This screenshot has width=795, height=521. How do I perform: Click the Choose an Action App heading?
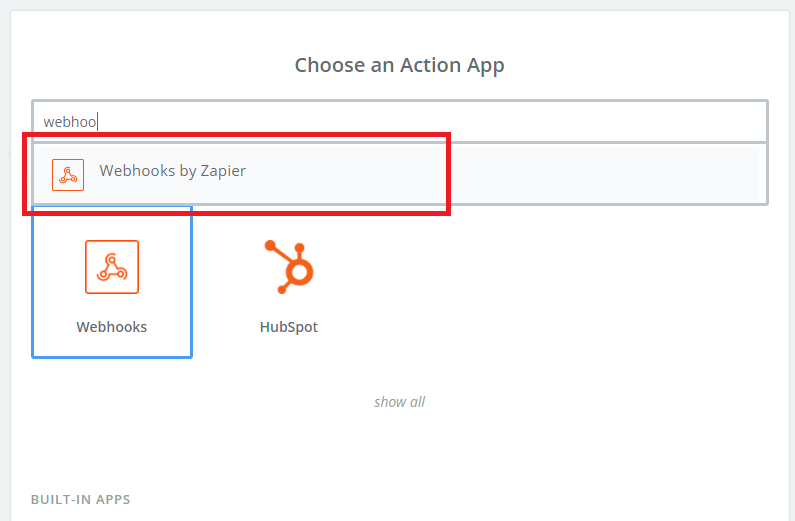point(400,65)
